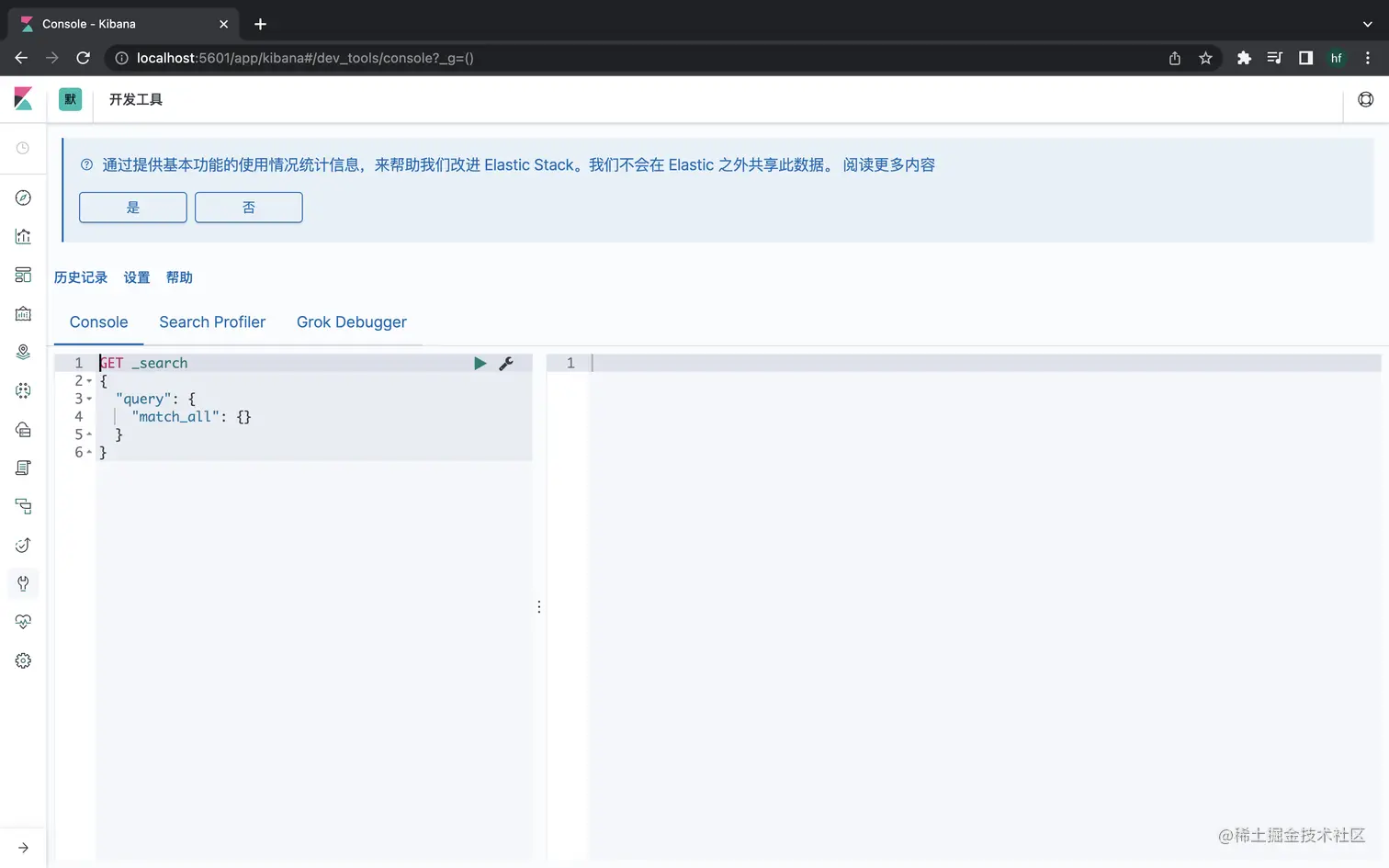Viewport: 1389px width, 868px height.
Task: Click the 是 (yes) button
Action: click(x=133, y=208)
